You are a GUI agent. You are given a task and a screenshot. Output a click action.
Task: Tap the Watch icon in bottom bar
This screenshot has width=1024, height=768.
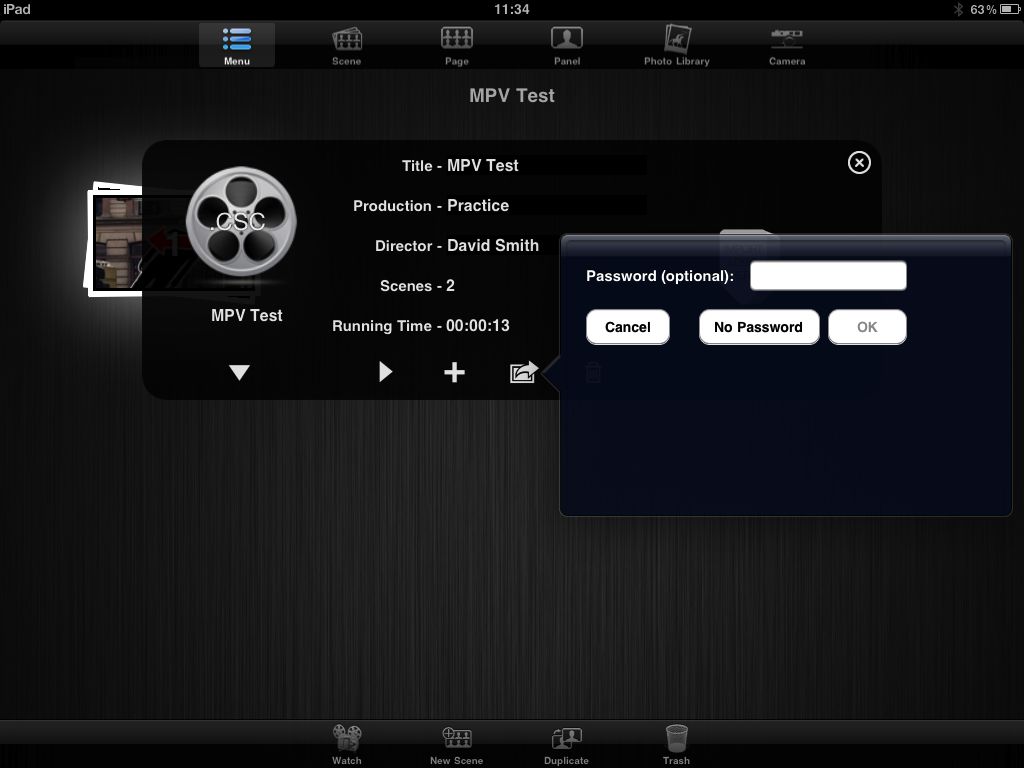[347, 744]
